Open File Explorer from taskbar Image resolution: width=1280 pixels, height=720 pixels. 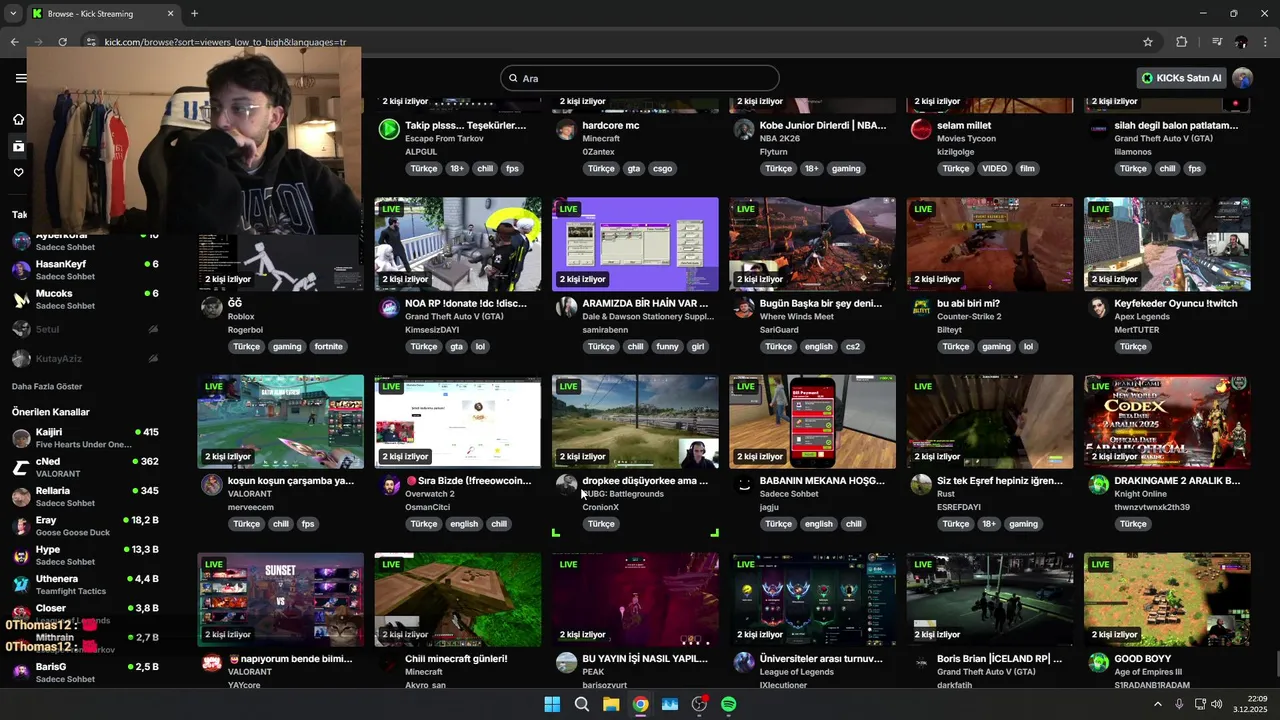point(611,704)
